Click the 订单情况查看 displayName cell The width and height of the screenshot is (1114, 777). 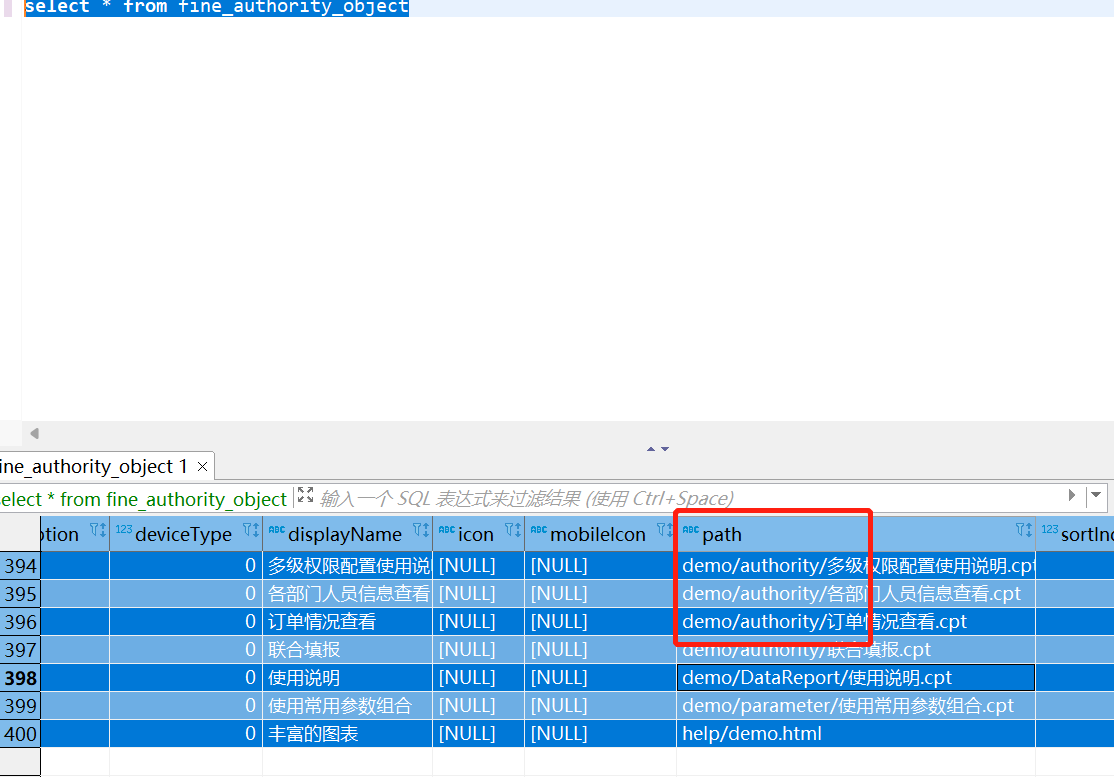click(x=347, y=622)
